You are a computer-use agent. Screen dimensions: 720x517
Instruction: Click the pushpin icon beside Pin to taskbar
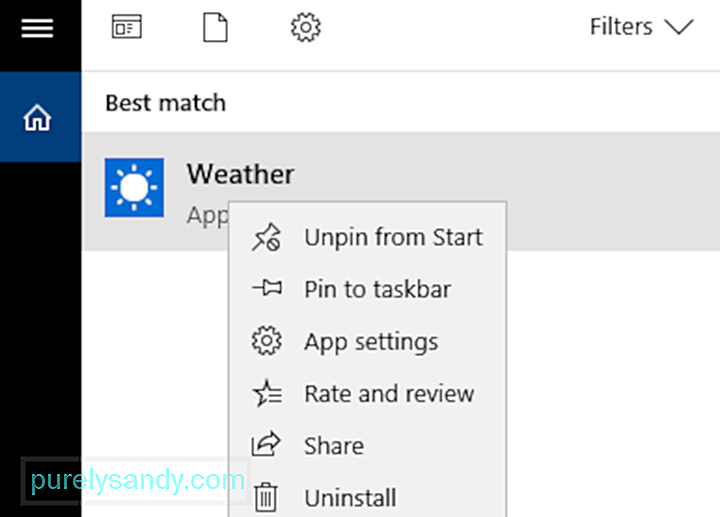coord(267,288)
